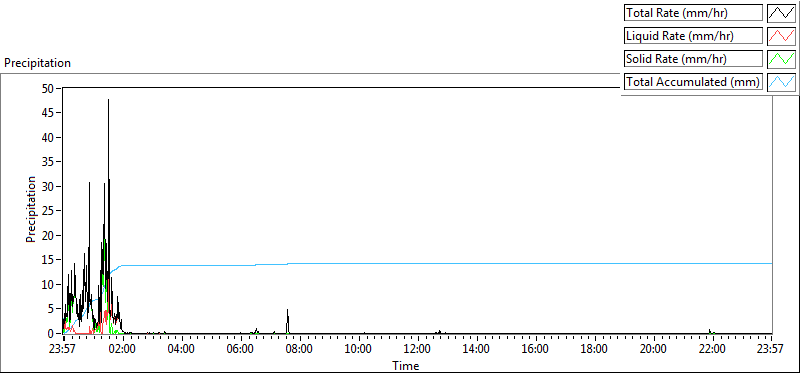The height and width of the screenshot is (373, 800).
Task: Click the 45 value on the y-axis
Action: tap(49, 113)
